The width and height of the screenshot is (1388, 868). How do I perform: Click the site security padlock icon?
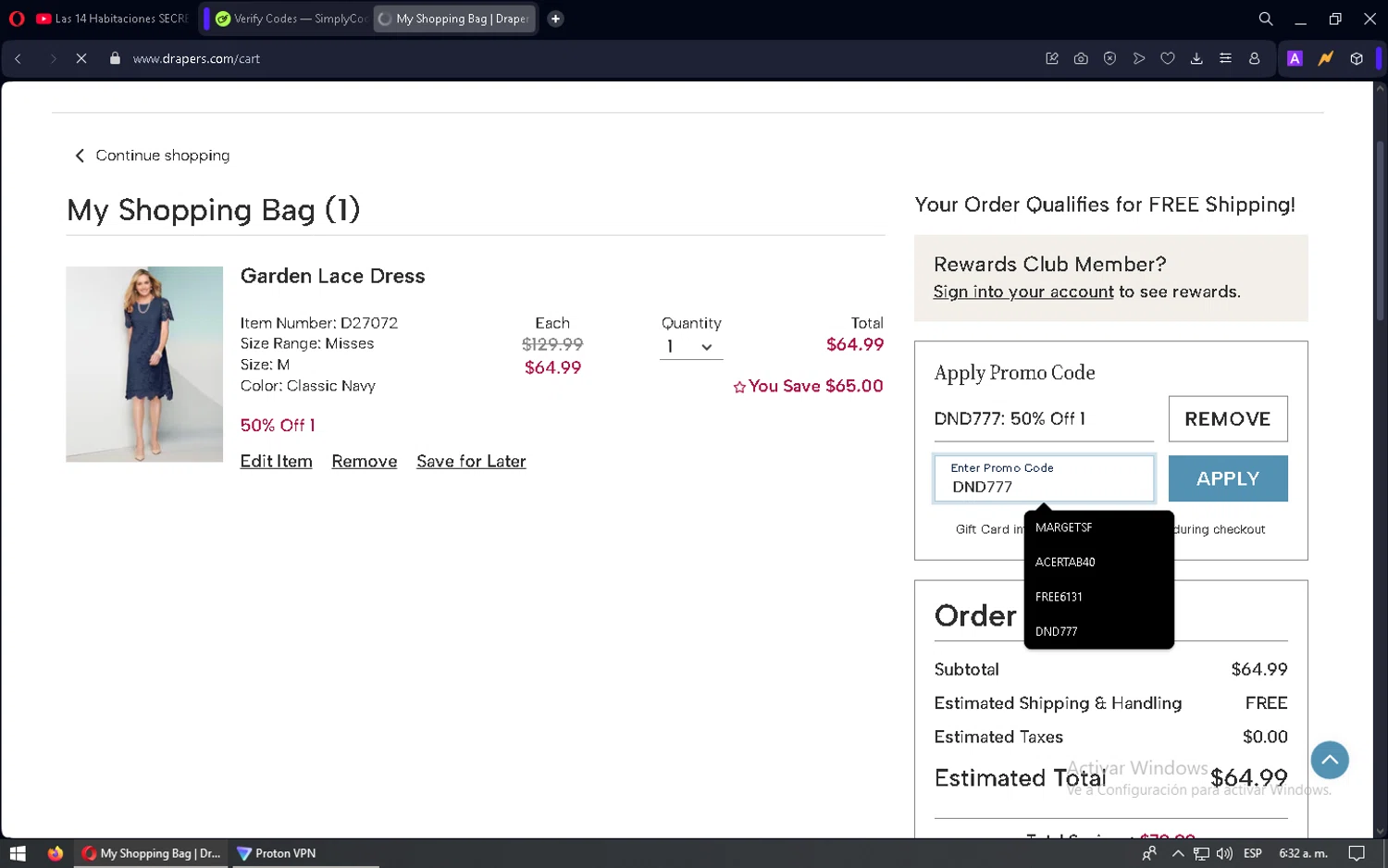pos(115,58)
